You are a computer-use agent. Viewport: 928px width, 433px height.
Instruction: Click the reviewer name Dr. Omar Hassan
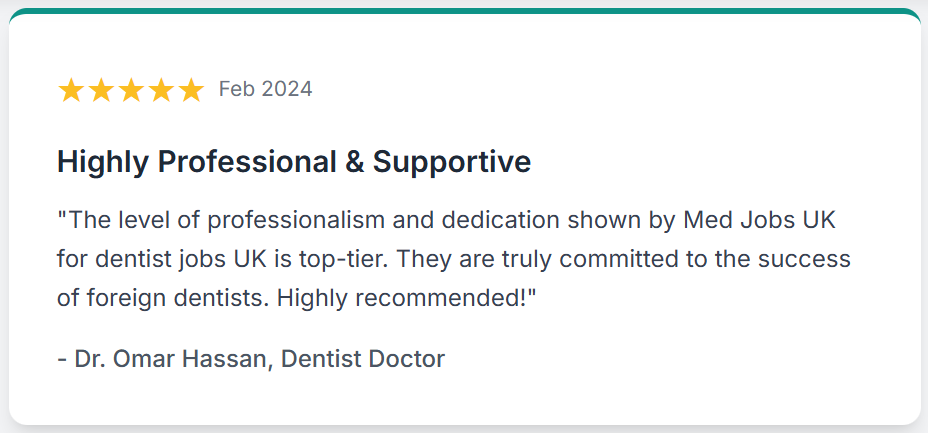click(x=169, y=358)
